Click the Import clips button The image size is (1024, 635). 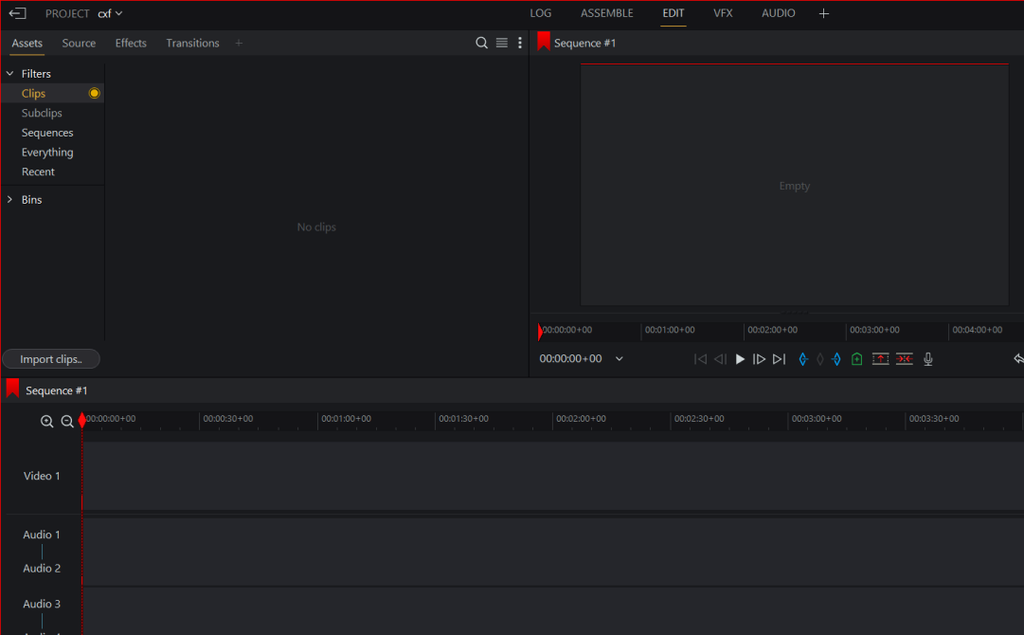point(51,359)
